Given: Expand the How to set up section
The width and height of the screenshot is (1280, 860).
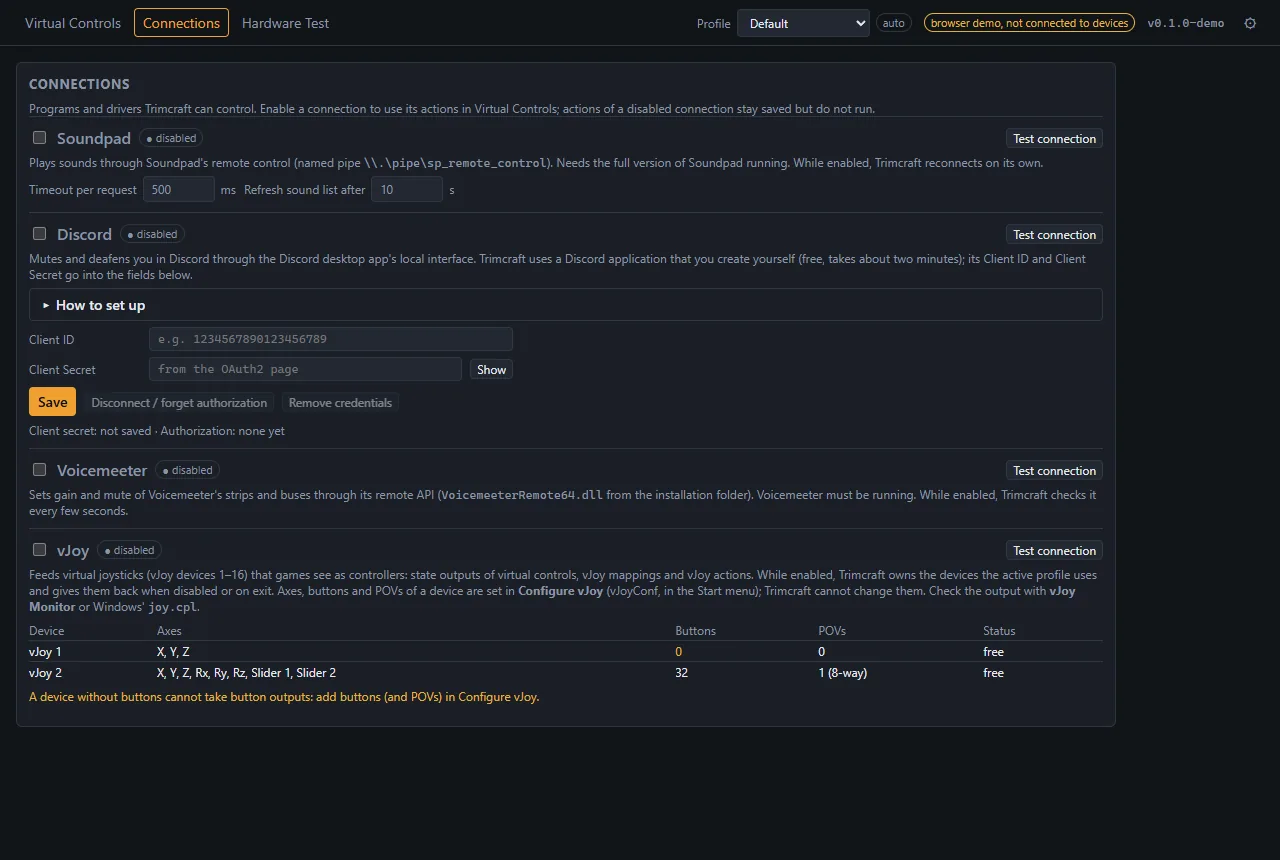Looking at the screenshot, I should click(x=566, y=305).
